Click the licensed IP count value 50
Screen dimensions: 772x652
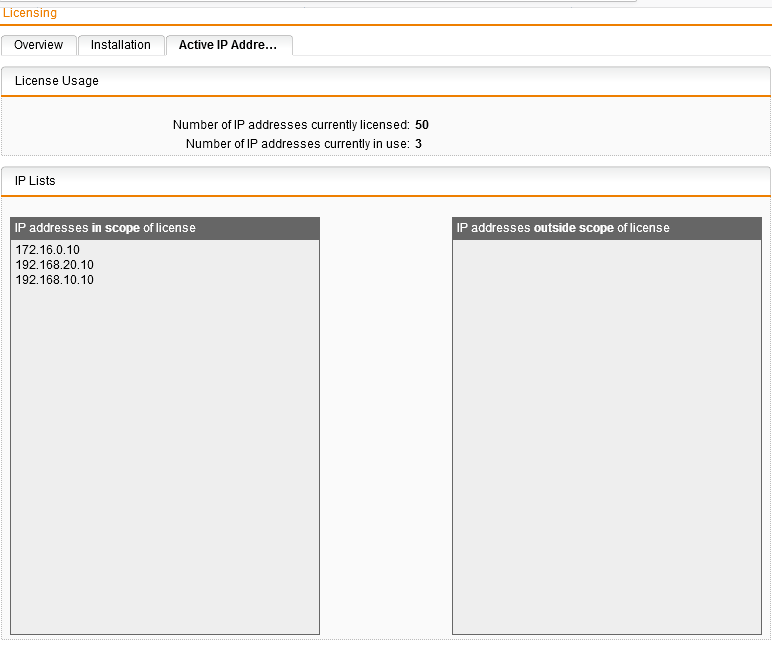tap(422, 125)
